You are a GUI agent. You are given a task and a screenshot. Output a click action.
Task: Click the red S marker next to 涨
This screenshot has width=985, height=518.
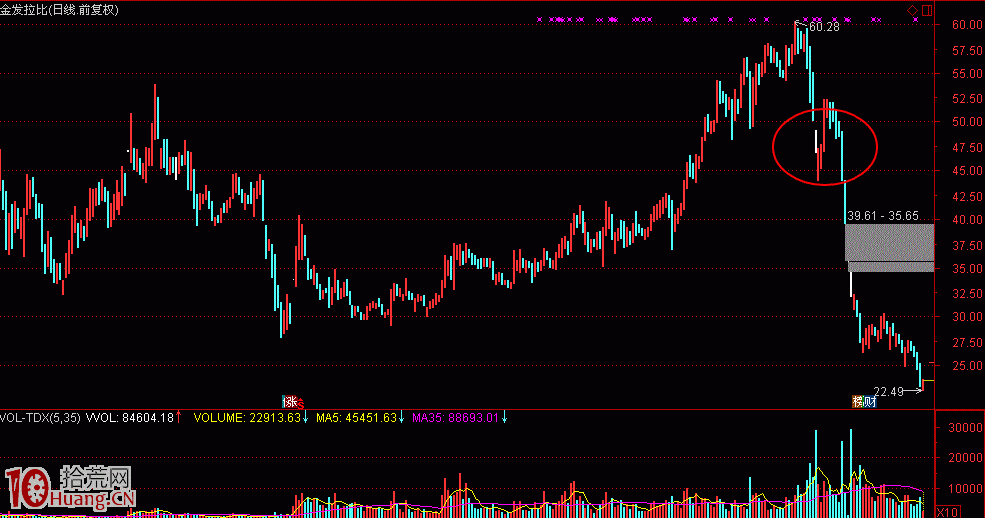(x=300, y=403)
